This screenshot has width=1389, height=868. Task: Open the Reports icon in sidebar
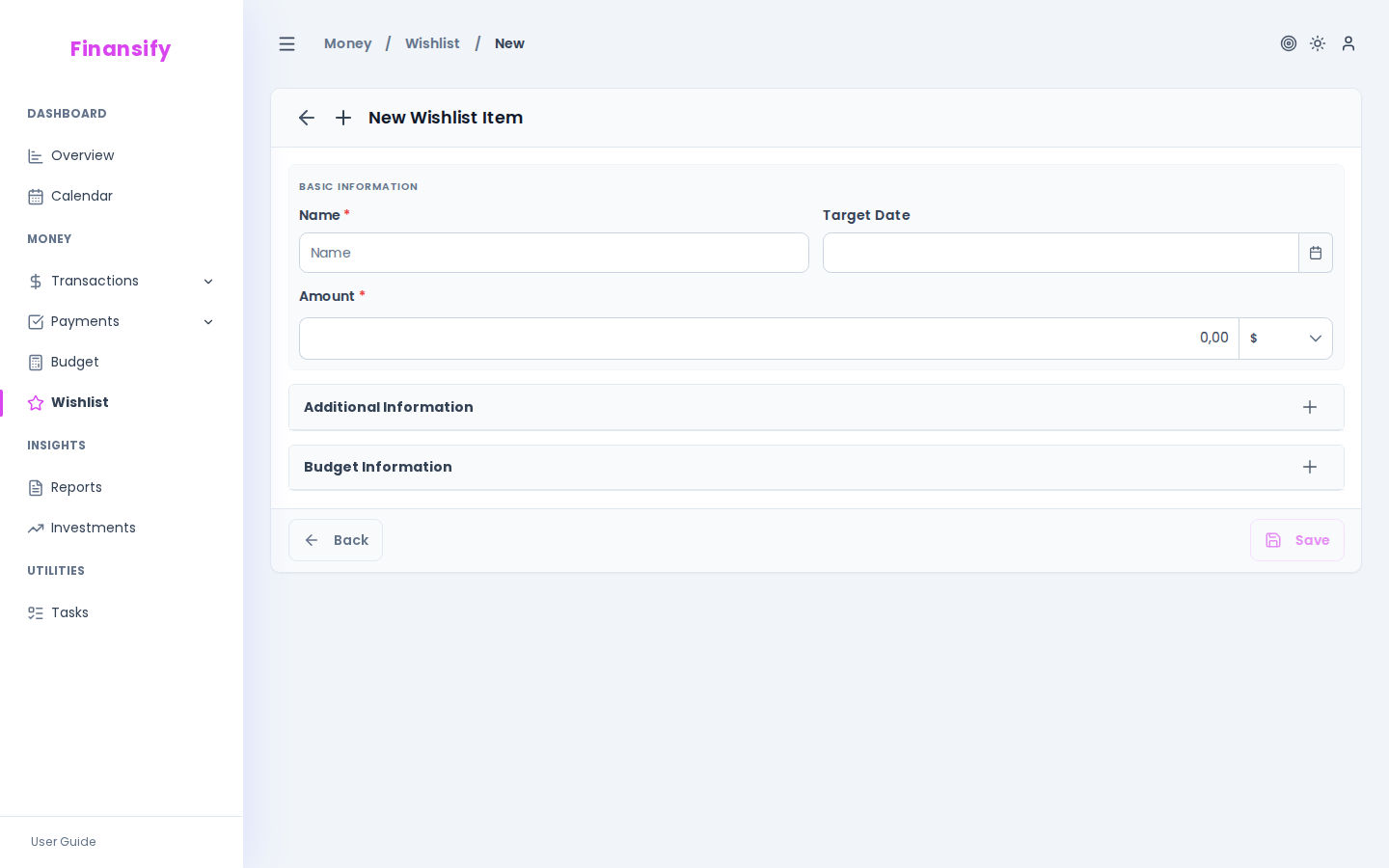36,487
